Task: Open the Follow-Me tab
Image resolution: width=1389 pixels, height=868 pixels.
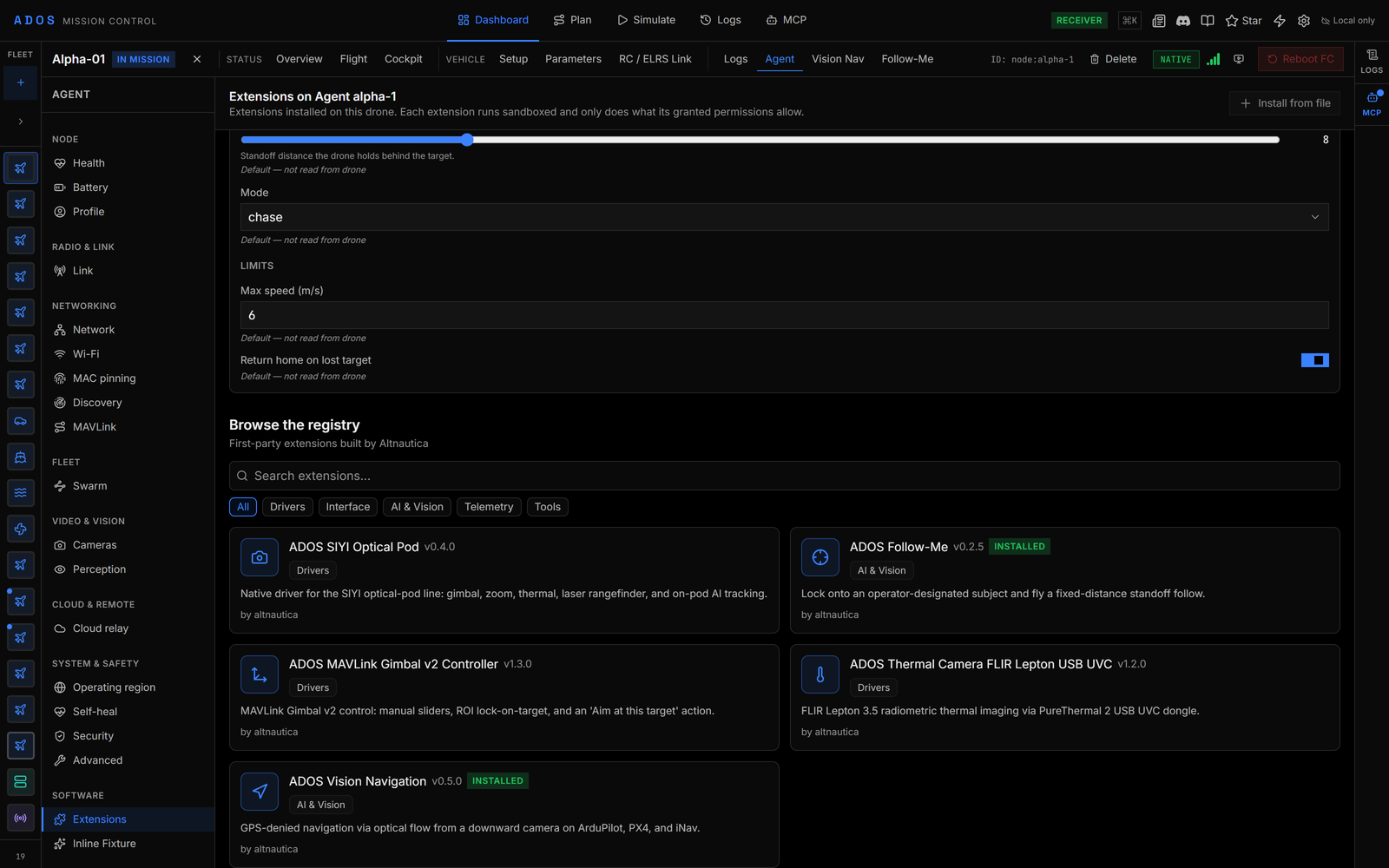Action: pos(907,59)
